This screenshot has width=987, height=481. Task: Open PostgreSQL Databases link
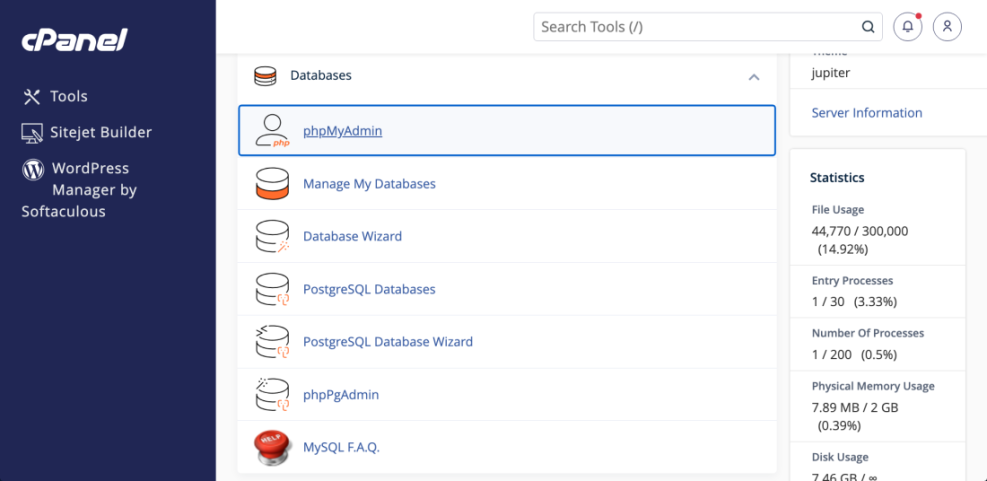click(x=369, y=289)
